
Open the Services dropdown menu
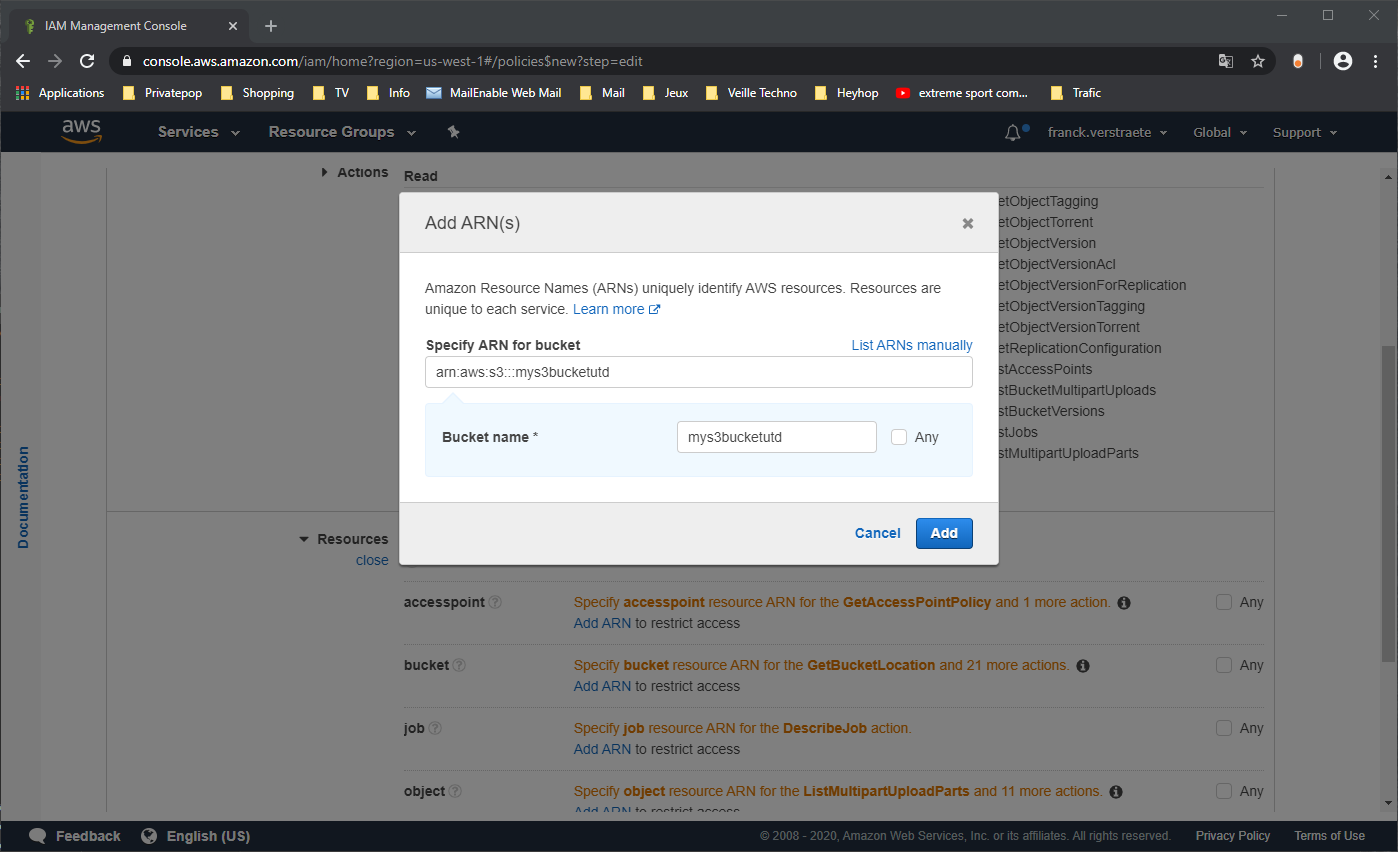coord(199,132)
